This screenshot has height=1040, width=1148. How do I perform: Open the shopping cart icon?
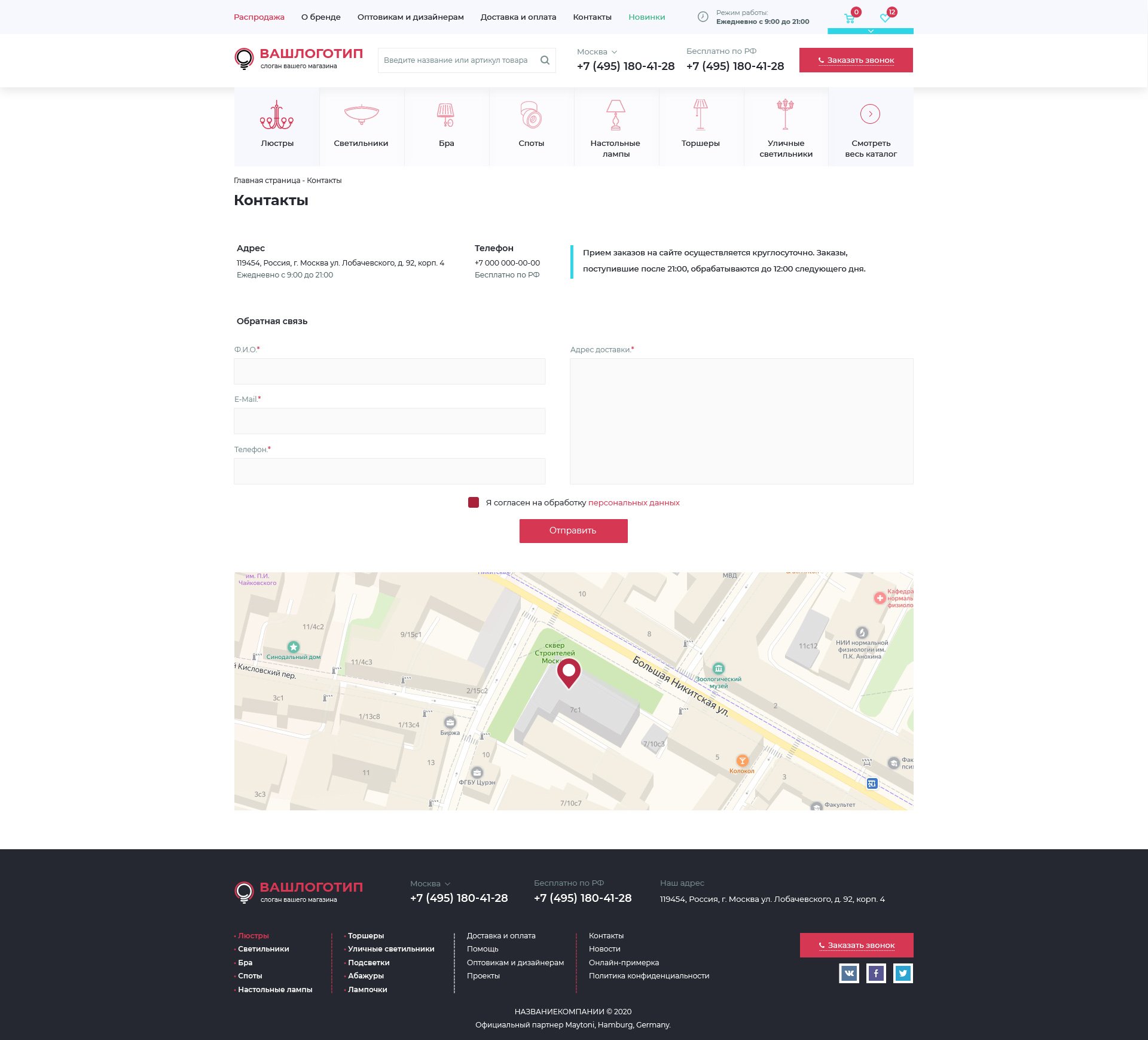point(849,19)
